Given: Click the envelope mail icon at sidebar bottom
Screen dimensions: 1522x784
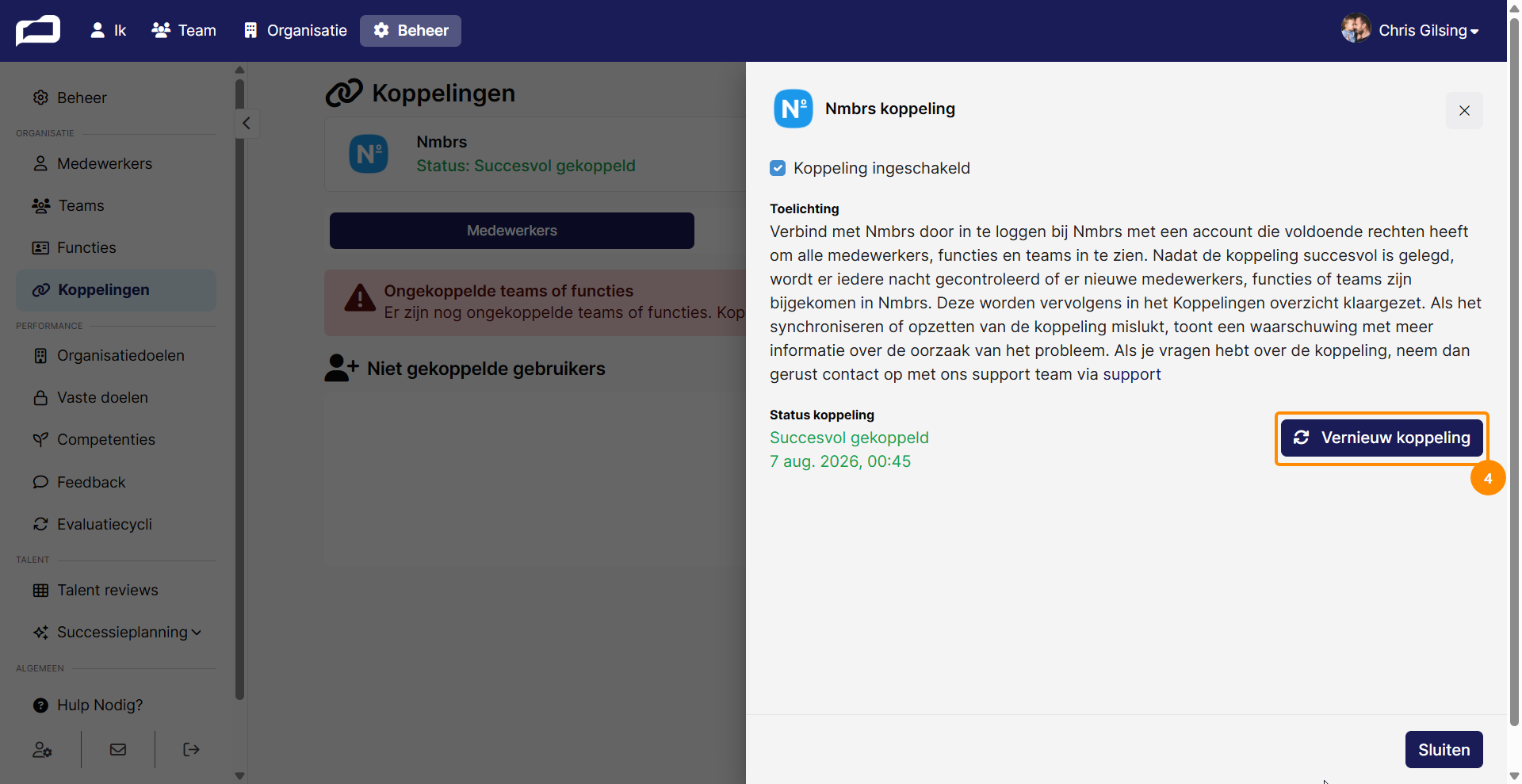Looking at the screenshot, I should (x=118, y=749).
